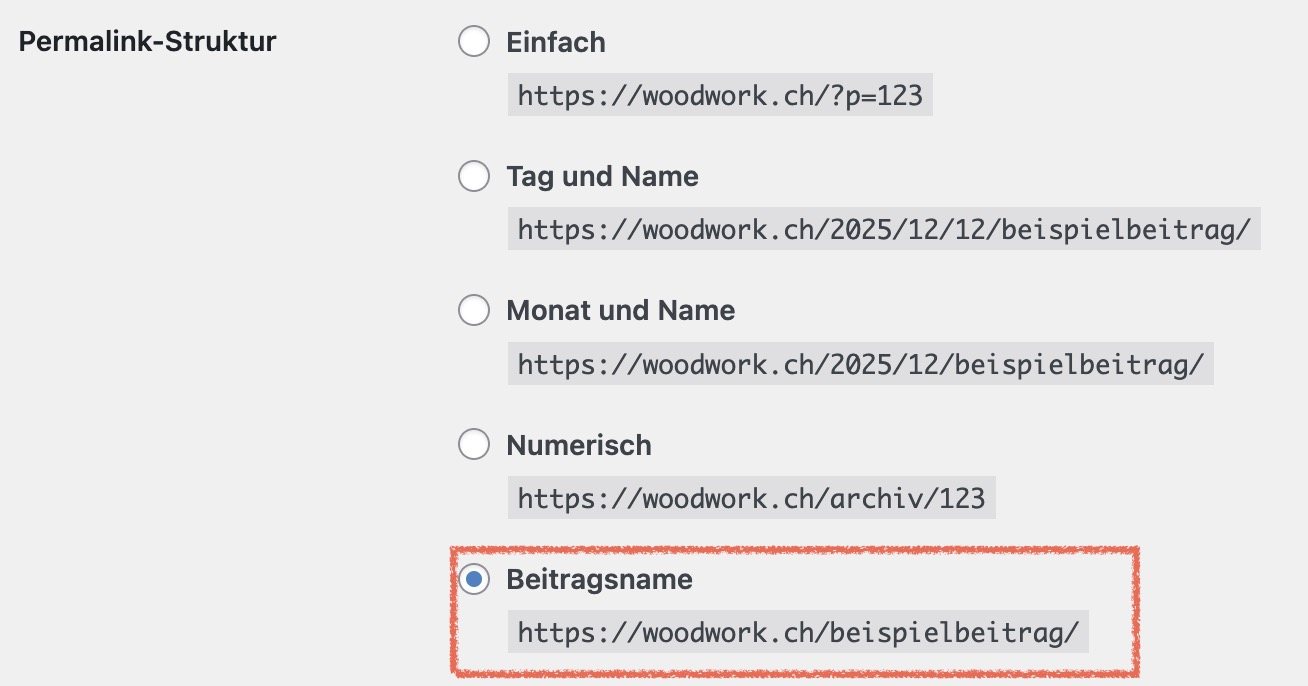Click the Beitragsname label text

(x=599, y=579)
